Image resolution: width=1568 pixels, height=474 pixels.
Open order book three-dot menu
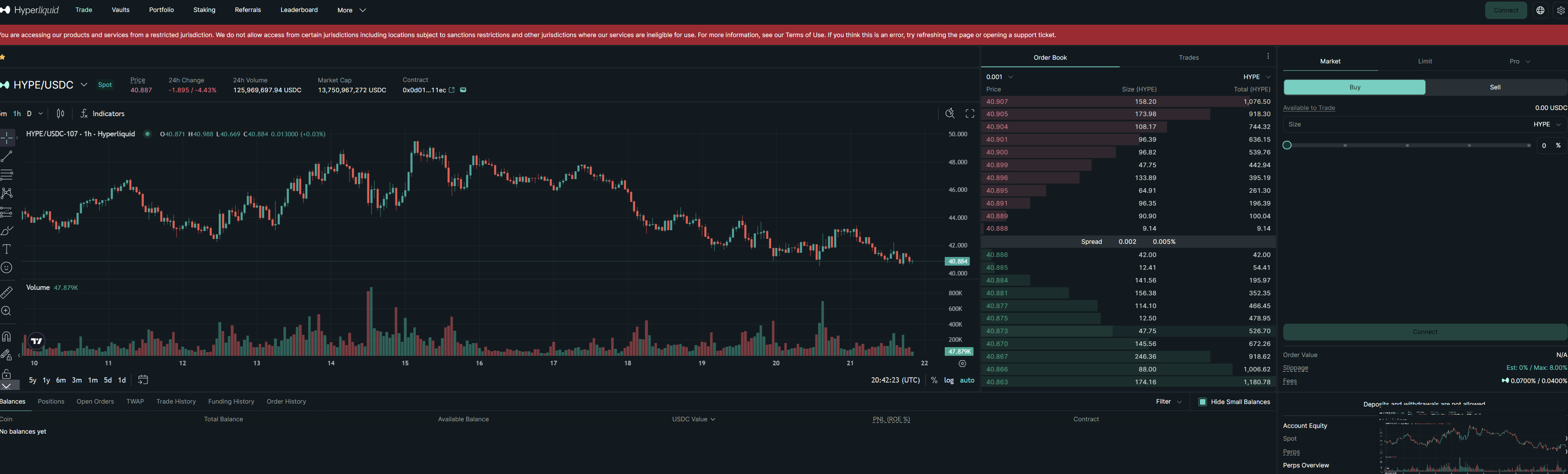[x=1268, y=56]
